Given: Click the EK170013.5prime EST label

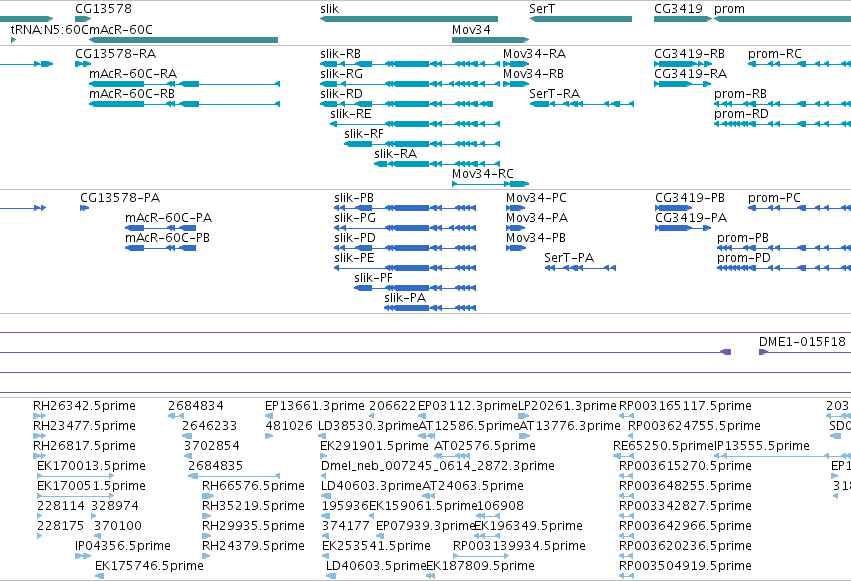Looking at the screenshot, I should pyautogui.click(x=91, y=467).
